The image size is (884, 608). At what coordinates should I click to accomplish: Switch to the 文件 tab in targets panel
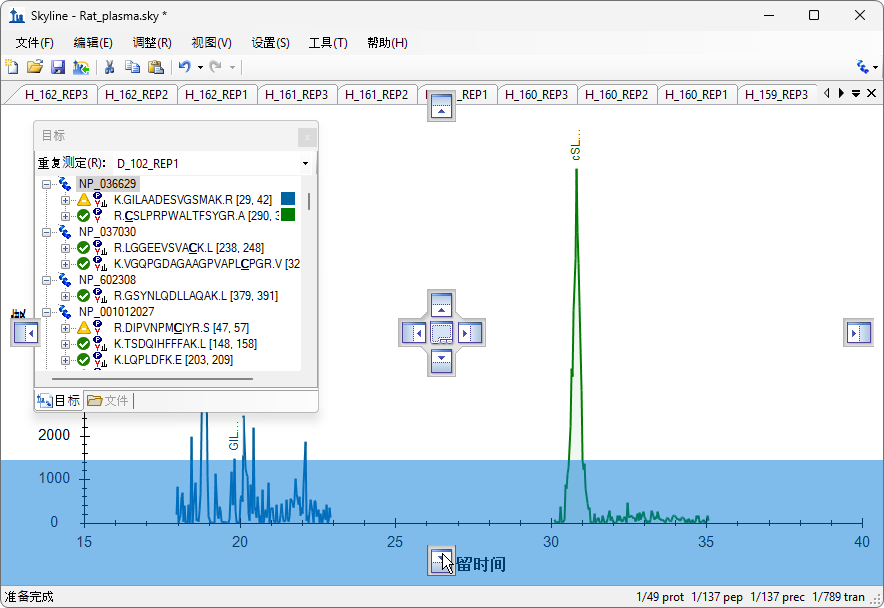(x=108, y=400)
